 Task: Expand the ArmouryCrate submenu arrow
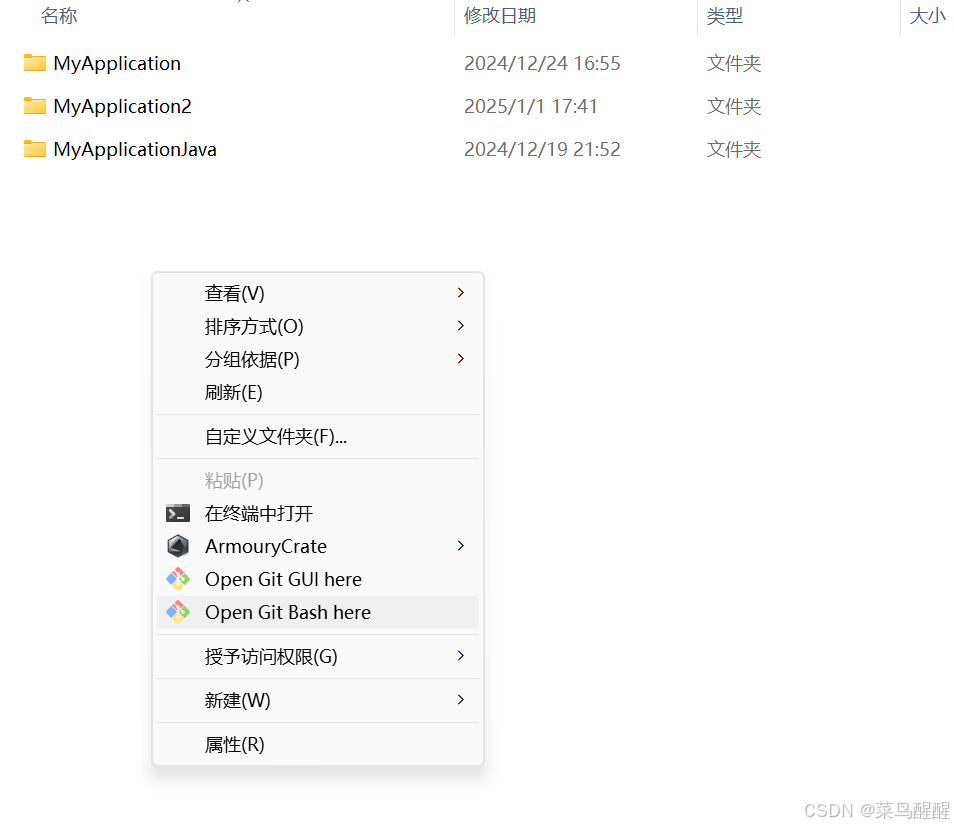pos(461,546)
